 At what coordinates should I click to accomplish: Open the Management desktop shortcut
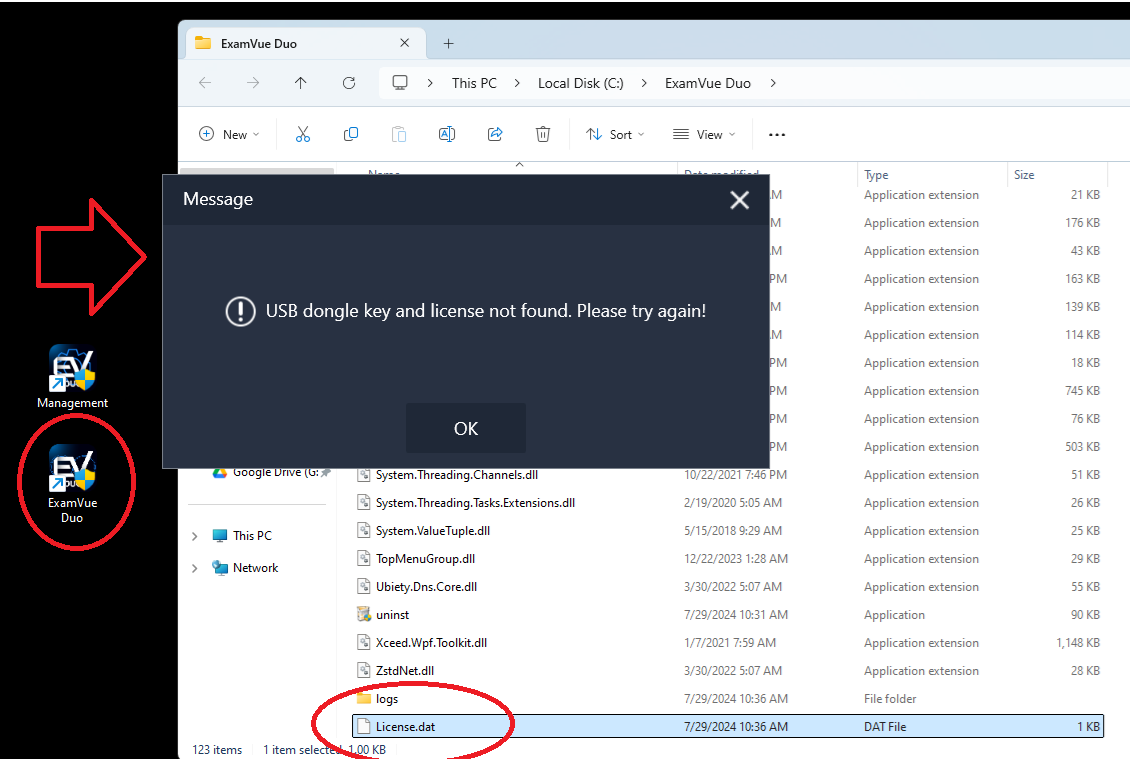tap(72, 377)
